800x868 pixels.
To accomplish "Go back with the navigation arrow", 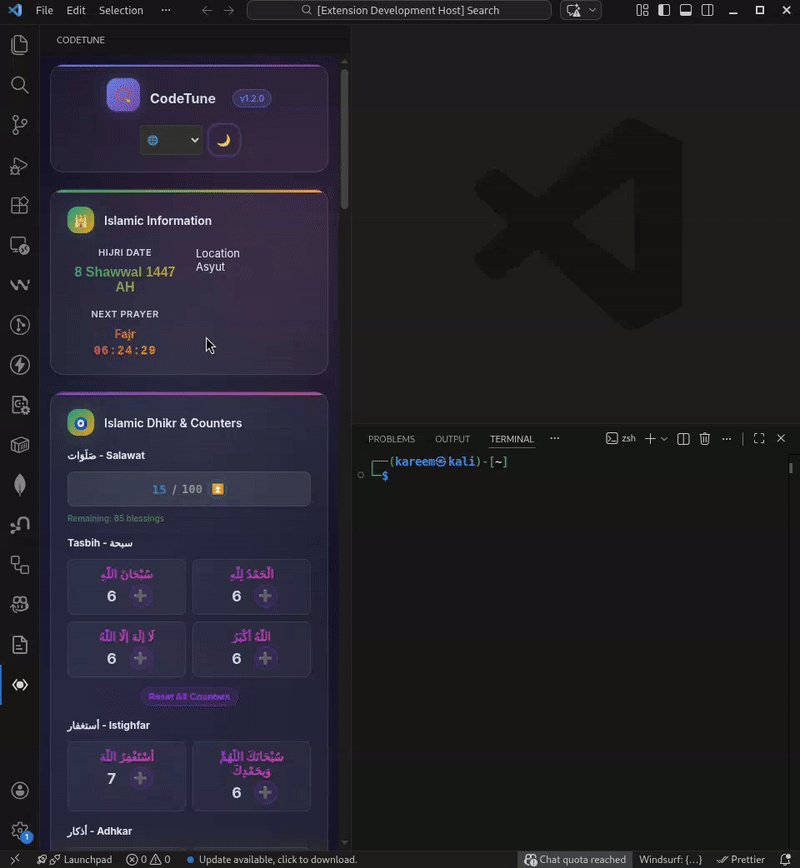I will click(207, 10).
